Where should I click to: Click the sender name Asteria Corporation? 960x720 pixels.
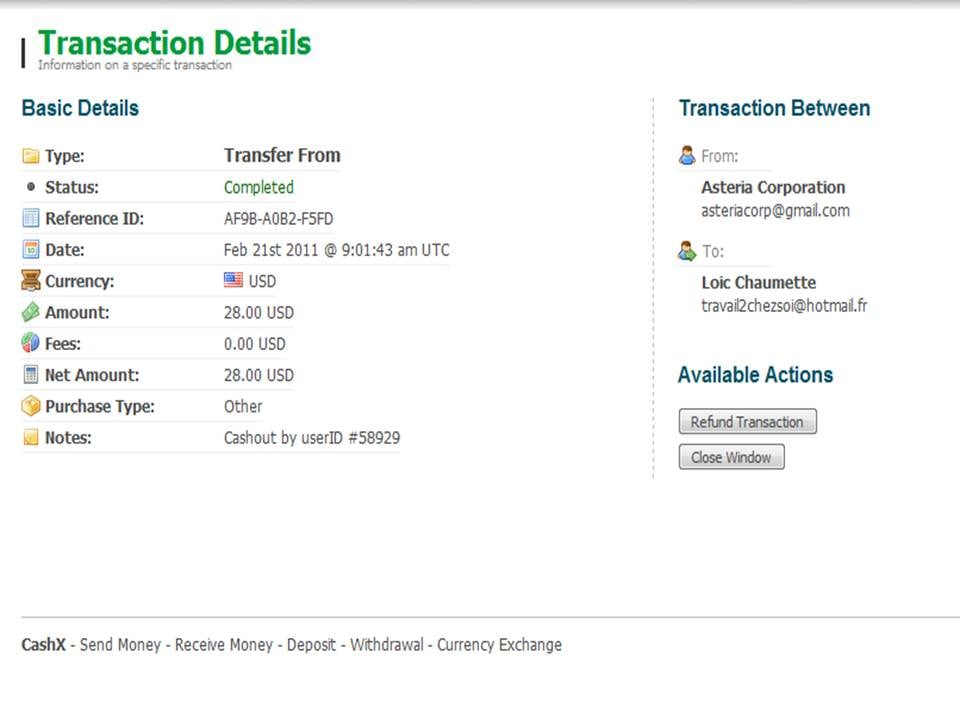[x=773, y=187]
